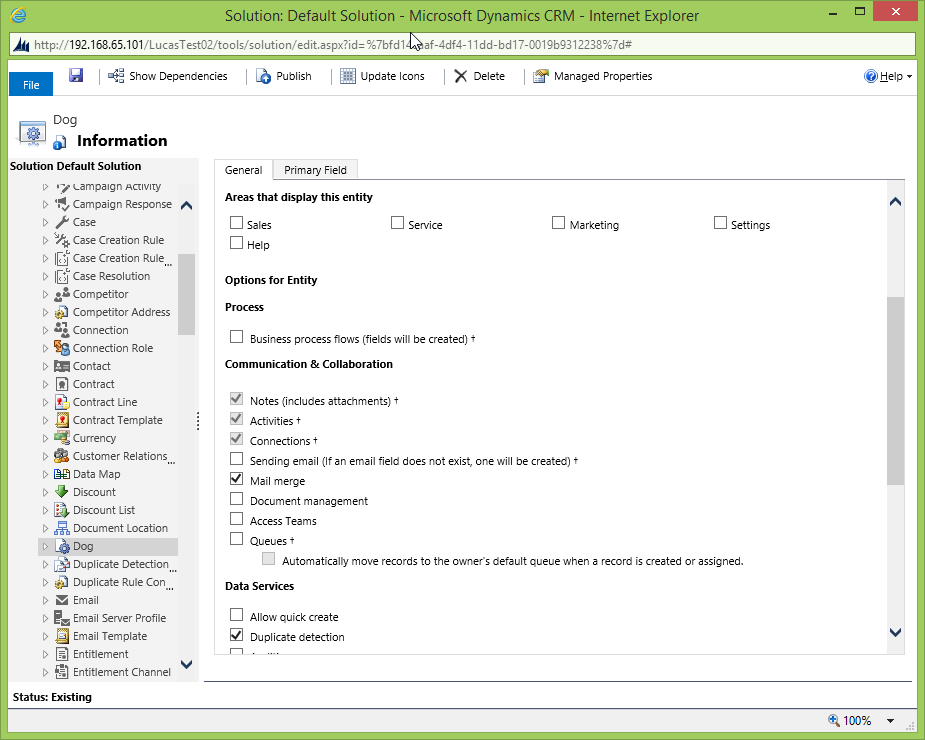Click the address bar URL field
The image size is (925, 740).
[463, 45]
